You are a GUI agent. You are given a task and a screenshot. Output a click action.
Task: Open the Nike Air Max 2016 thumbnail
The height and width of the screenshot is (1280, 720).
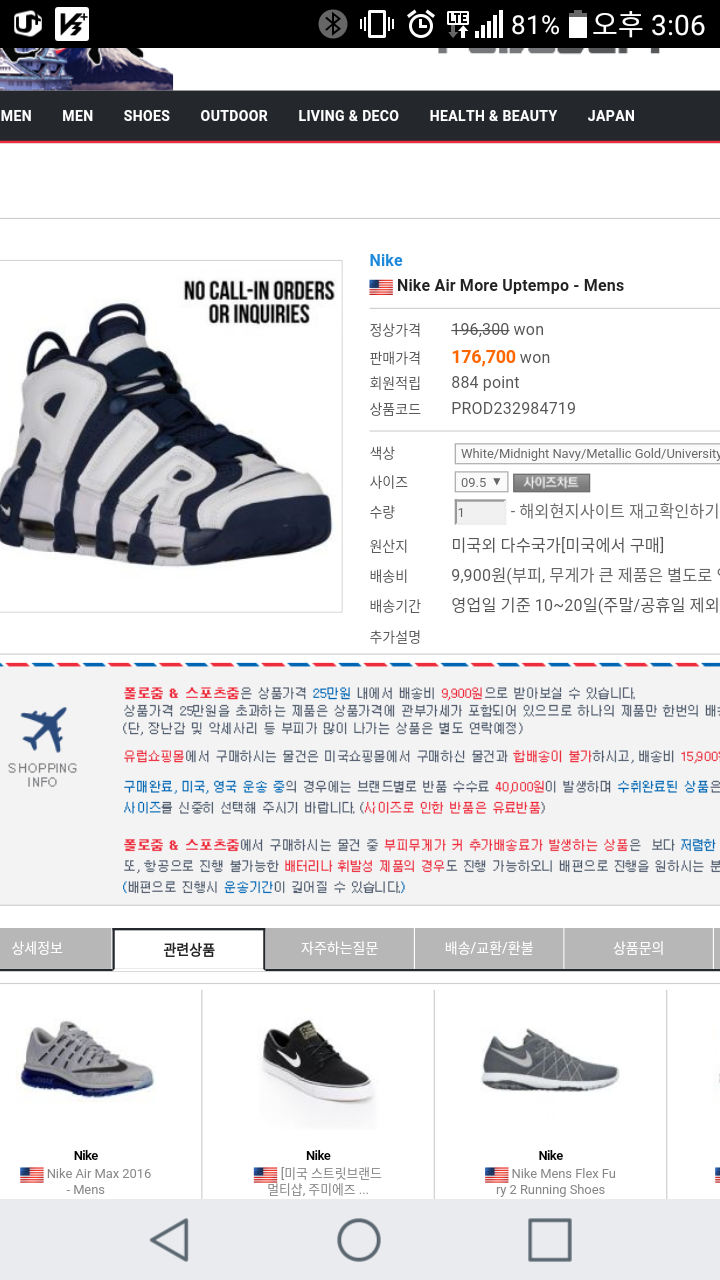click(88, 1062)
